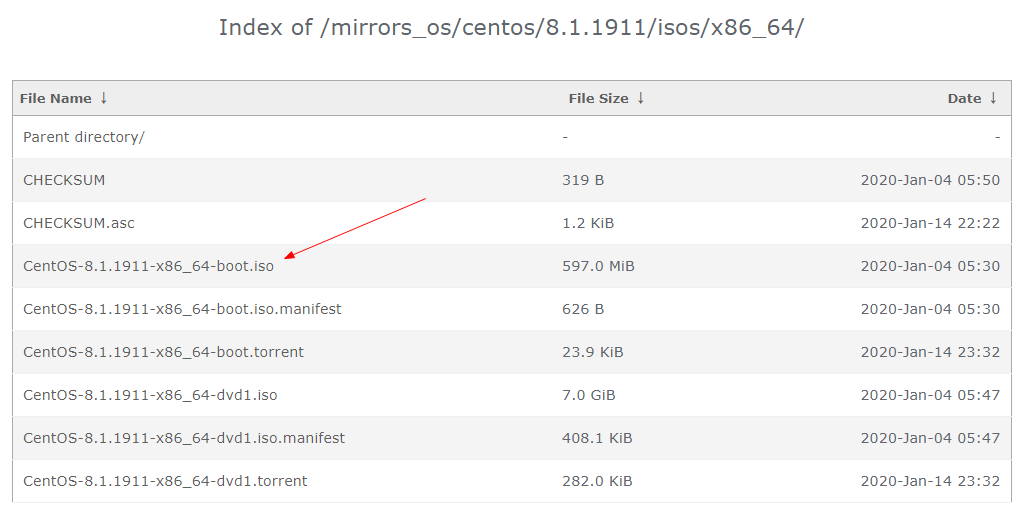Click the 2020-Jan-14 22:22 date cell
Image resolution: width=1020 pixels, height=507 pixels.
930,223
